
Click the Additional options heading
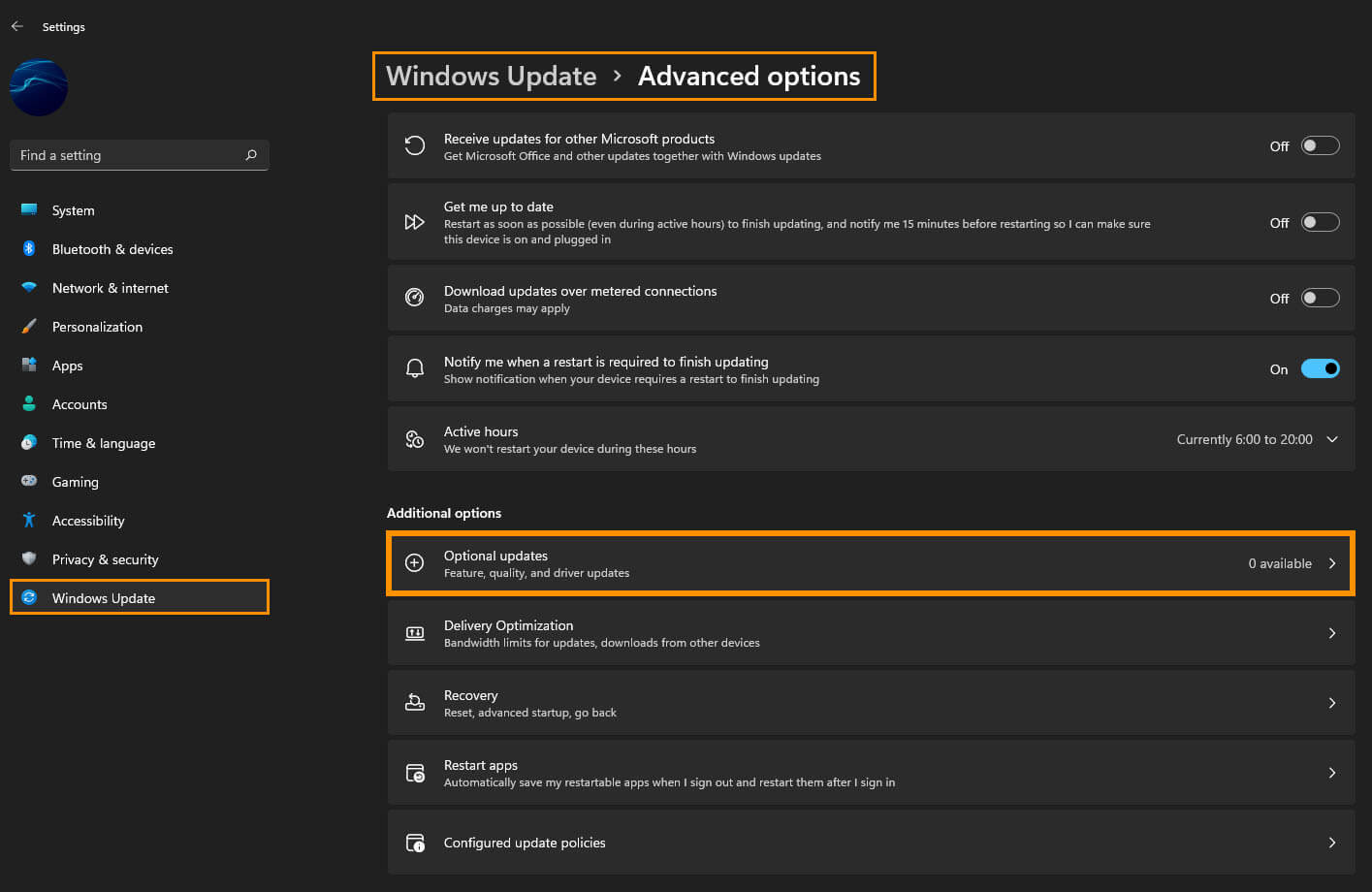(444, 513)
